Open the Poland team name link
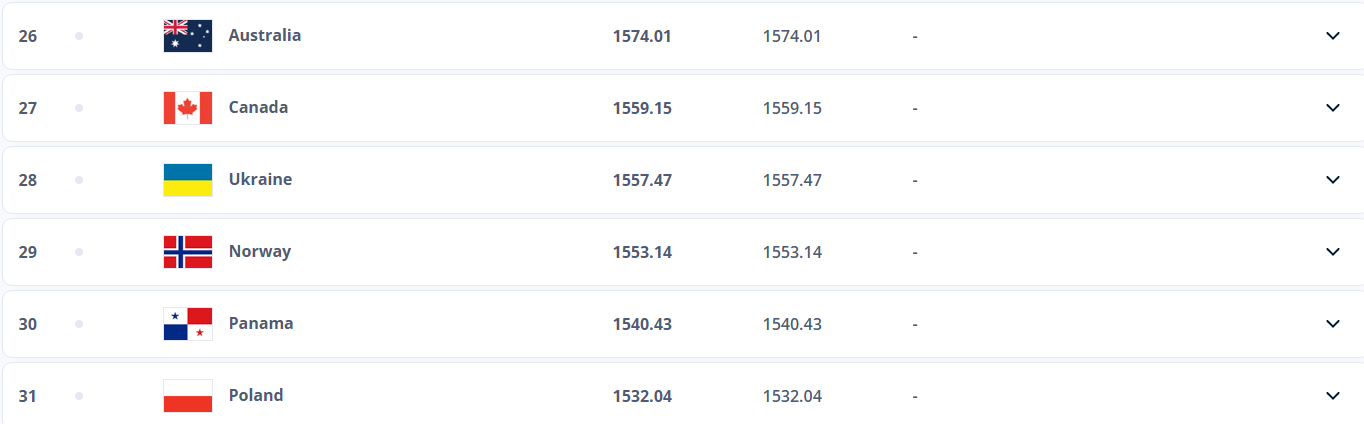1364x424 pixels. tap(256, 395)
